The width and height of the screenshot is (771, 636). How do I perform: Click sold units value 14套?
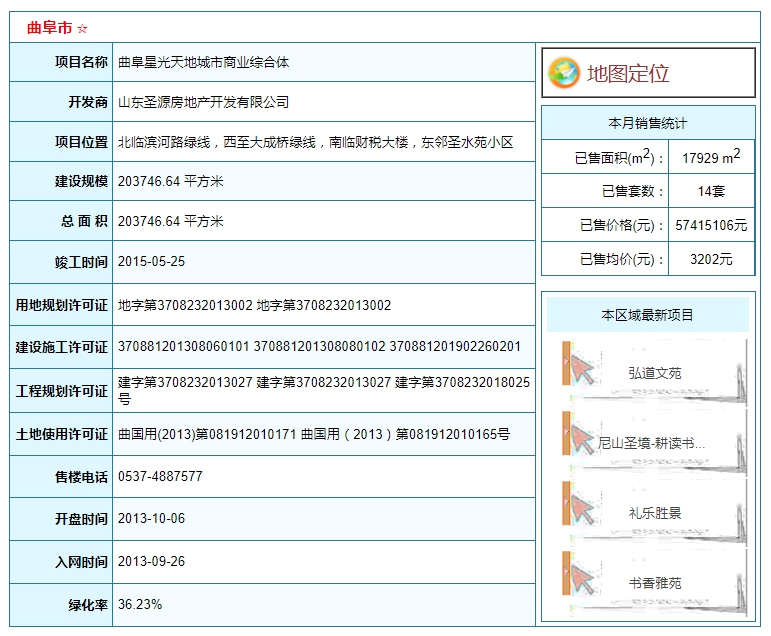click(711, 191)
